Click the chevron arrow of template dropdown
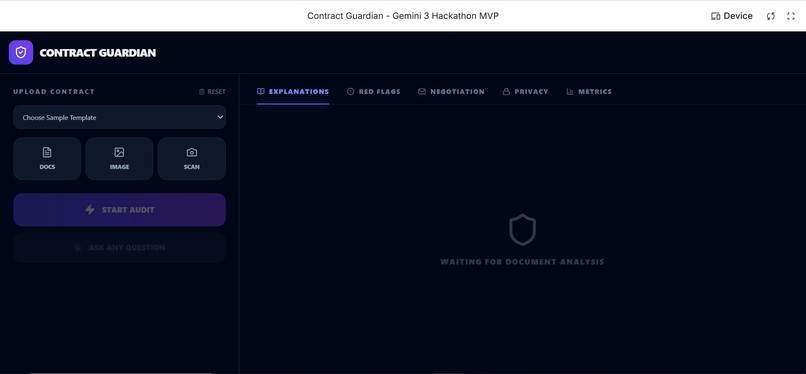Image resolution: width=806 pixels, height=374 pixels. [x=220, y=117]
